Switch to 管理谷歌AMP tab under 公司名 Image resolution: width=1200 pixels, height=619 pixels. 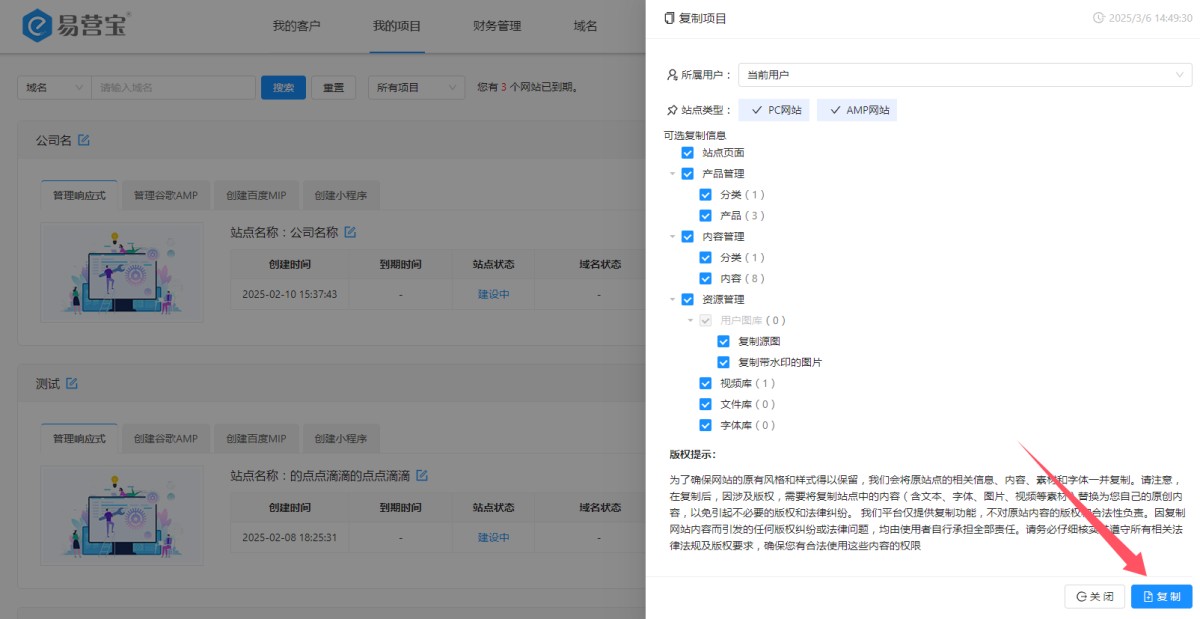point(166,196)
